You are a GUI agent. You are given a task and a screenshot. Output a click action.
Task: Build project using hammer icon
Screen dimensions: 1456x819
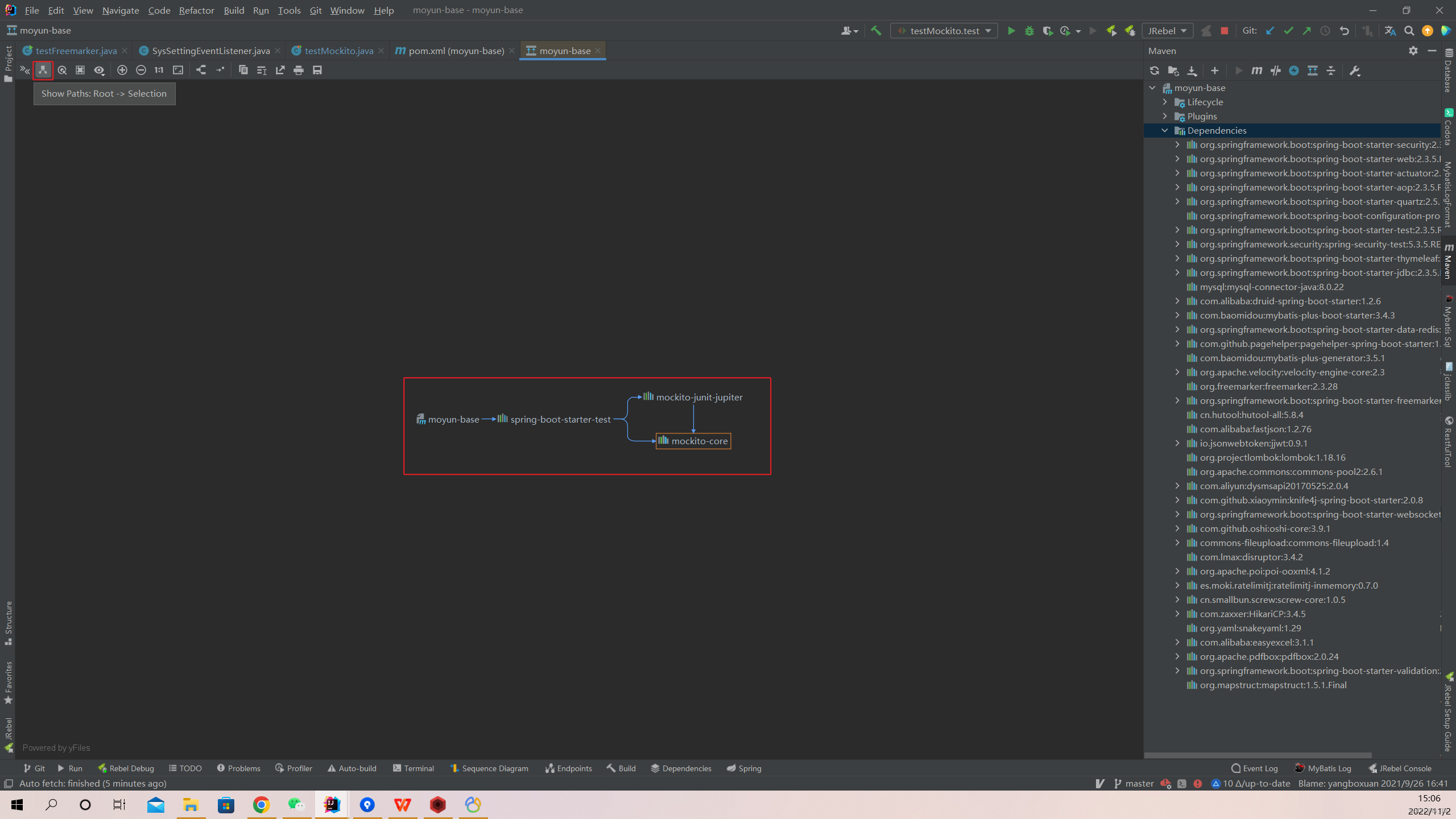pyautogui.click(x=876, y=31)
